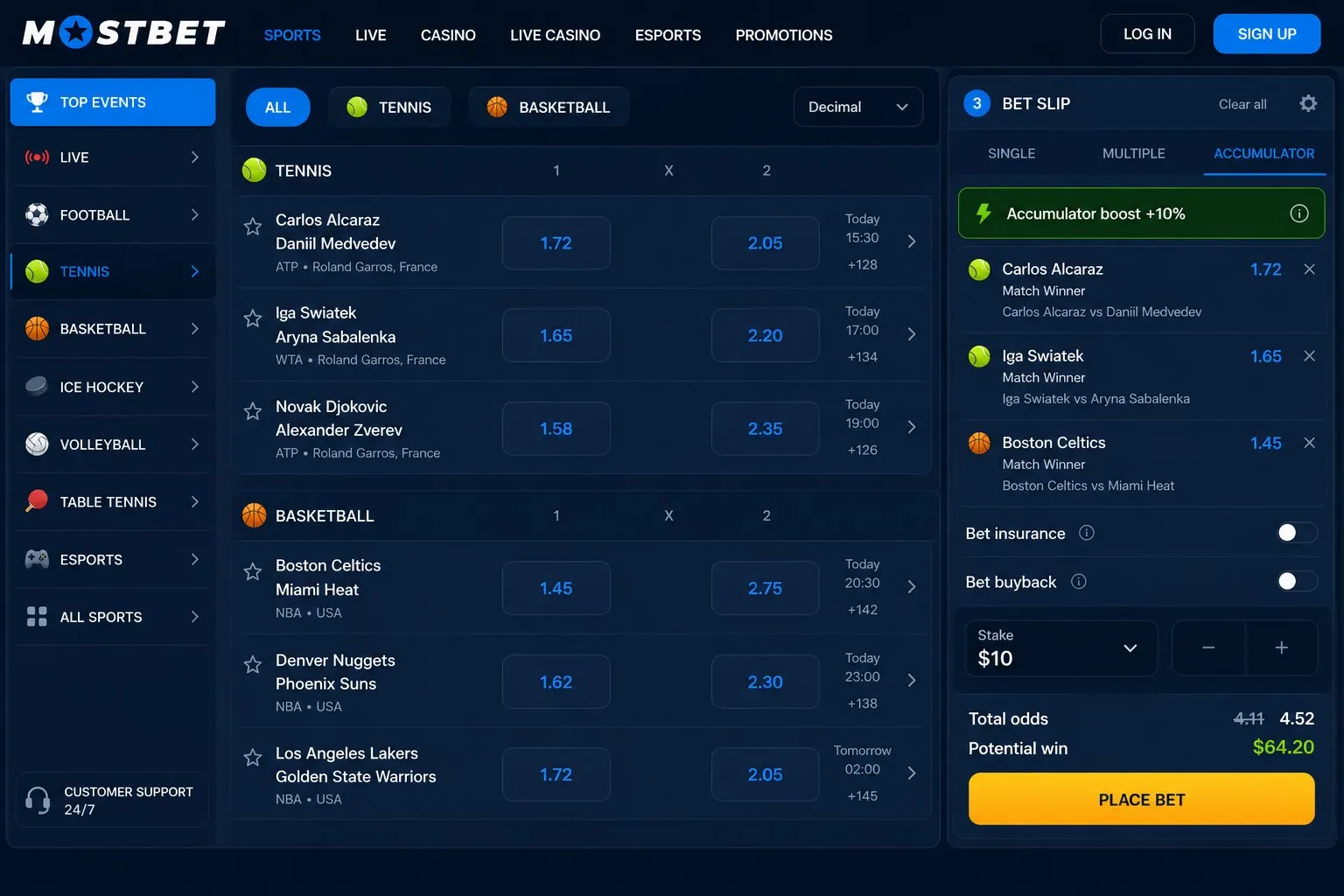
Task: Favorite the Djokovic vs Zverev match star
Action: pos(253,411)
